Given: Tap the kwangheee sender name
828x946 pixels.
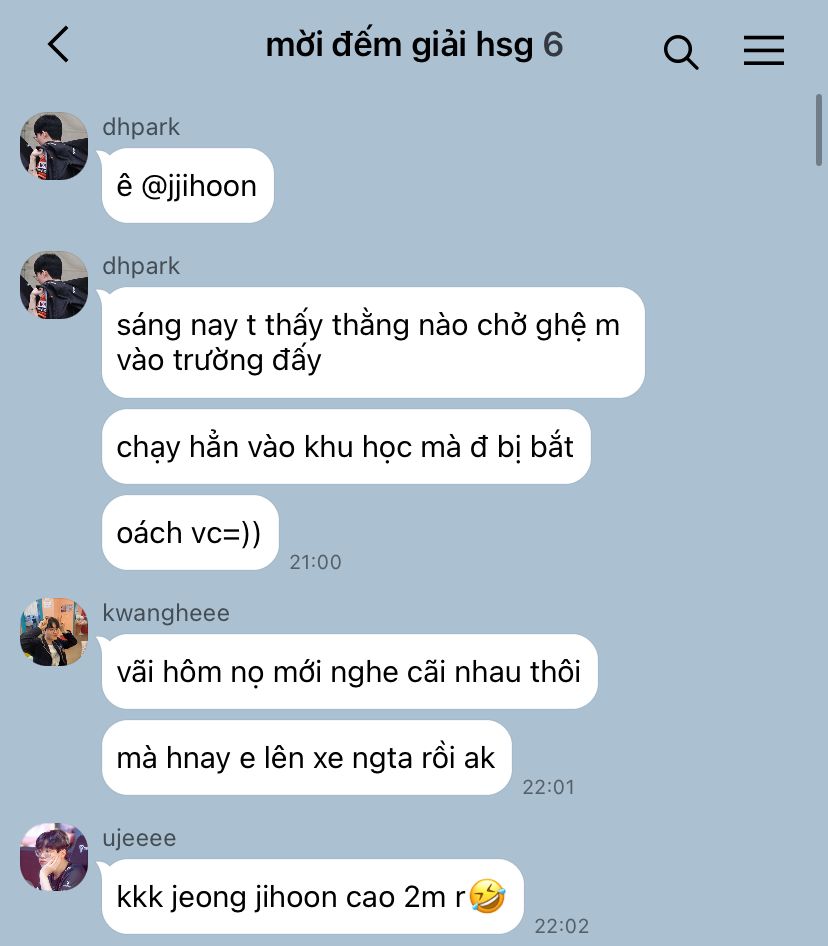Looking at the screenshot, I should point(166,613).
